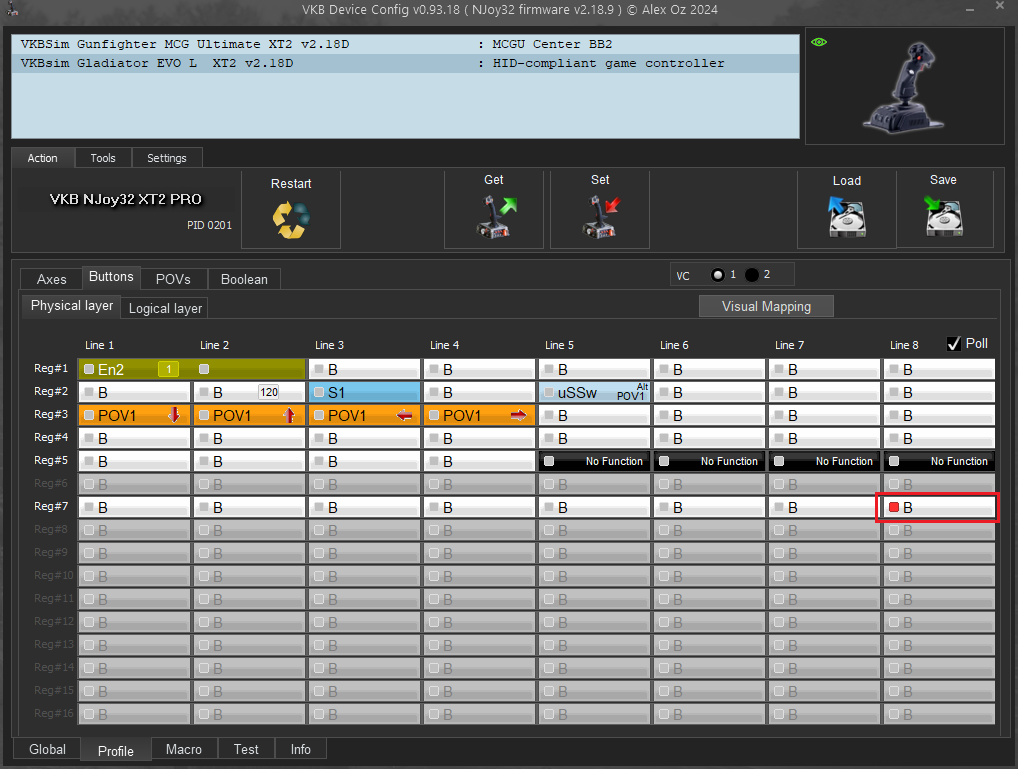Click POV1 right arrow cell in Reg#3
1018x769 pixels.
pos(479,415)
